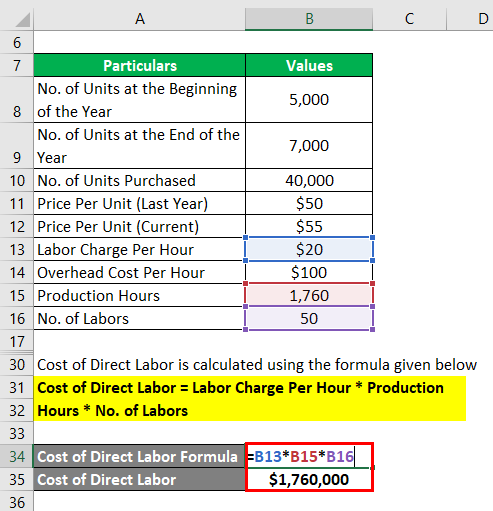Click Cost of Direct Labor Formula label
The width and height of the screenshot is (493, 511).
tap(140, 456)
